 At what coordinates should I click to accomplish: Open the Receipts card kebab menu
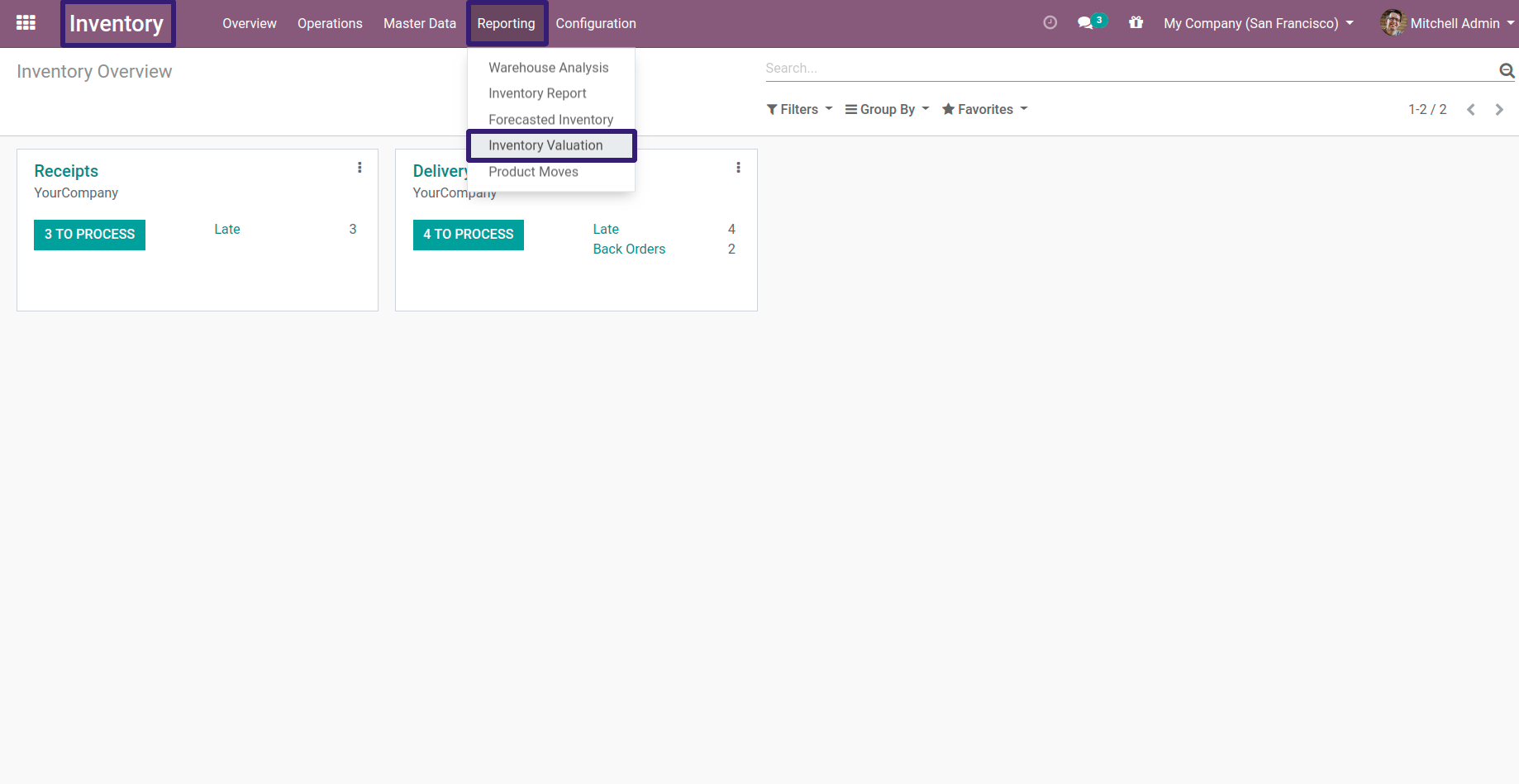360,168
